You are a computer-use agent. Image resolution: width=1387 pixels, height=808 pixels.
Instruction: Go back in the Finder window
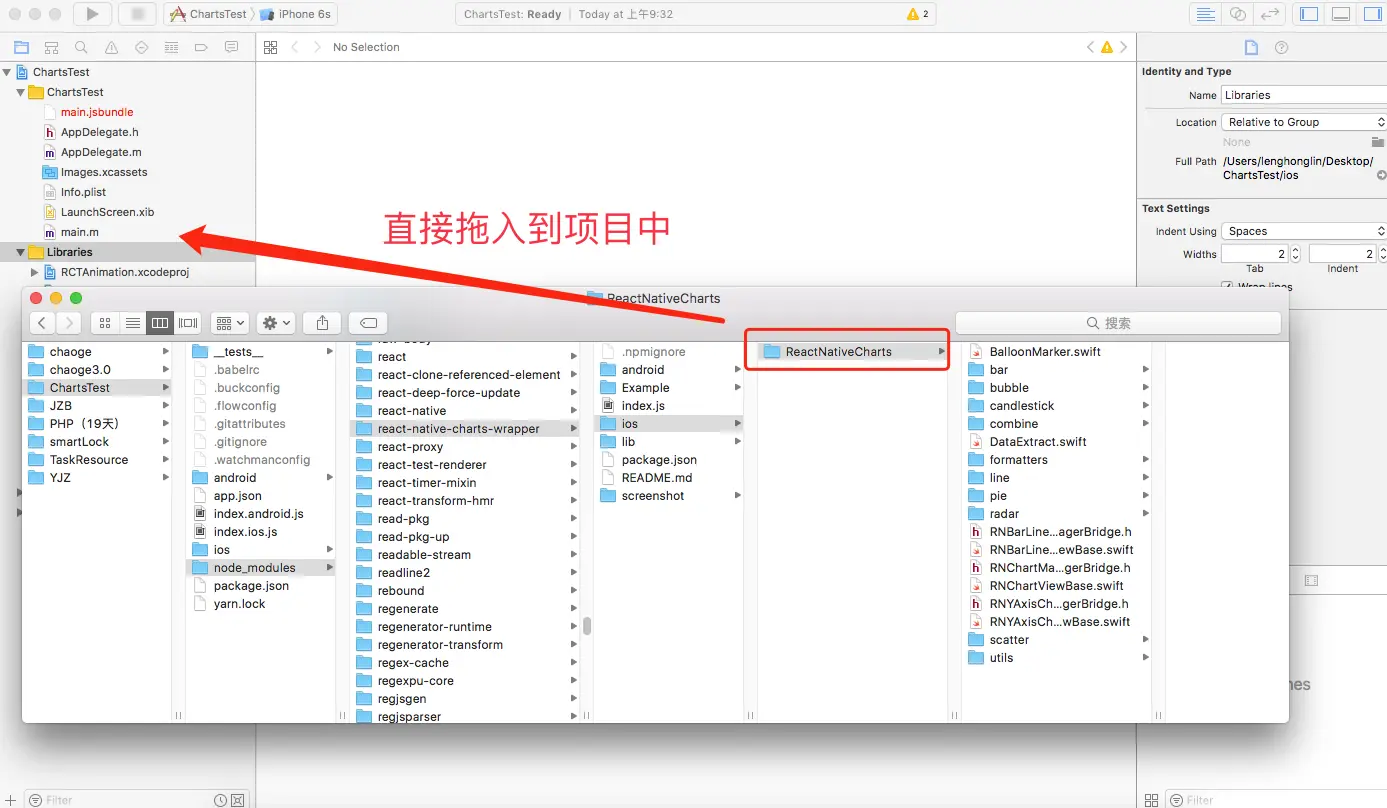click(42, 323)
